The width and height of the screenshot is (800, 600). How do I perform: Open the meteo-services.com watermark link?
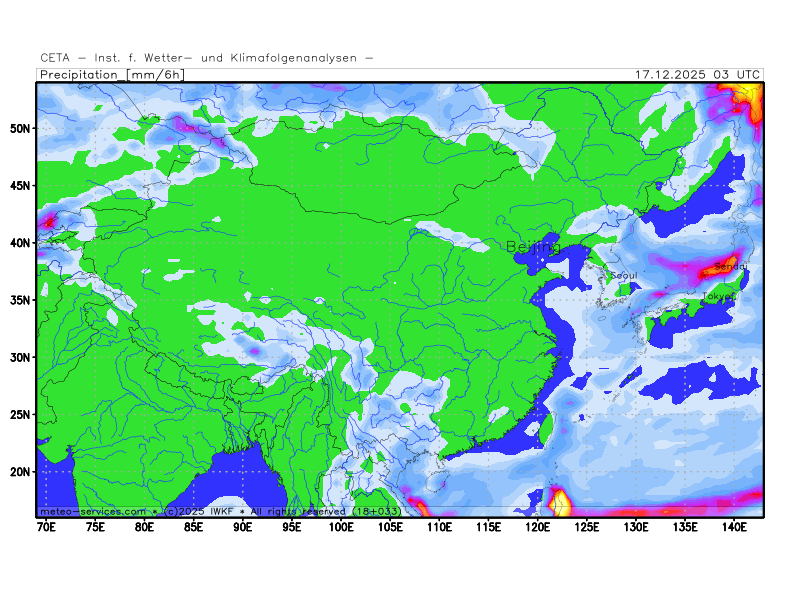pos(95,511)
